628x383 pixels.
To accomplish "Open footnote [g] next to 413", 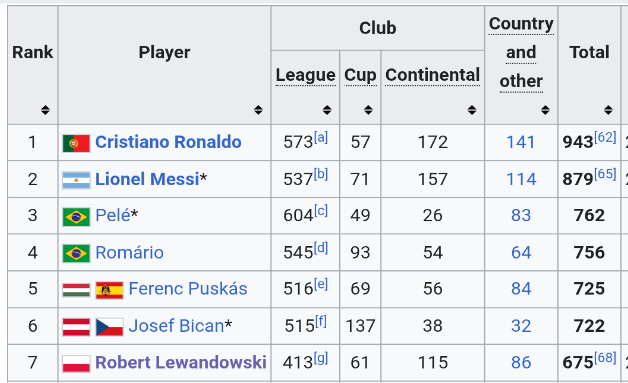I will [321, 358].
